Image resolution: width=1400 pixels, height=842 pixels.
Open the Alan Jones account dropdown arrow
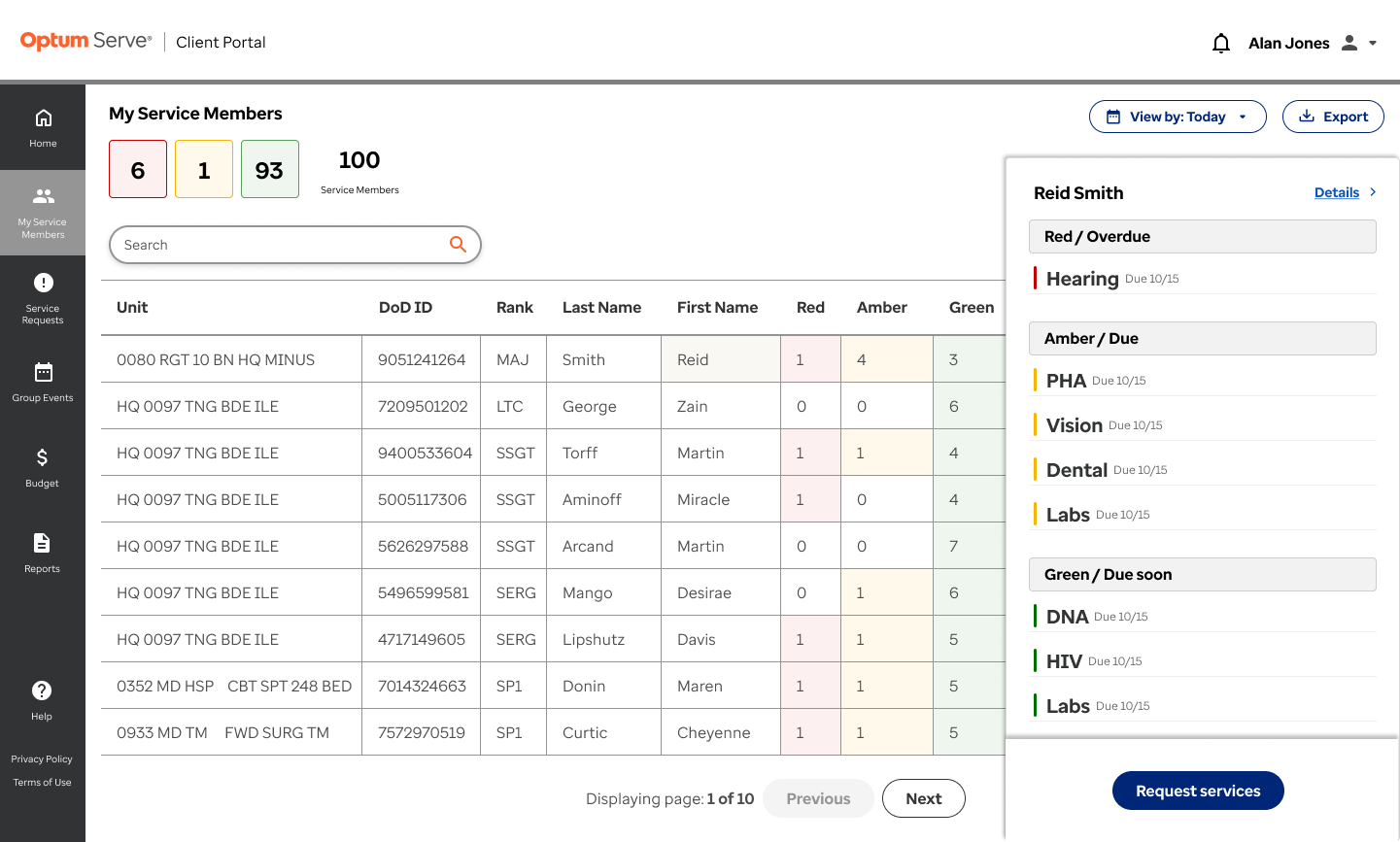click(x=1373, y=43)
